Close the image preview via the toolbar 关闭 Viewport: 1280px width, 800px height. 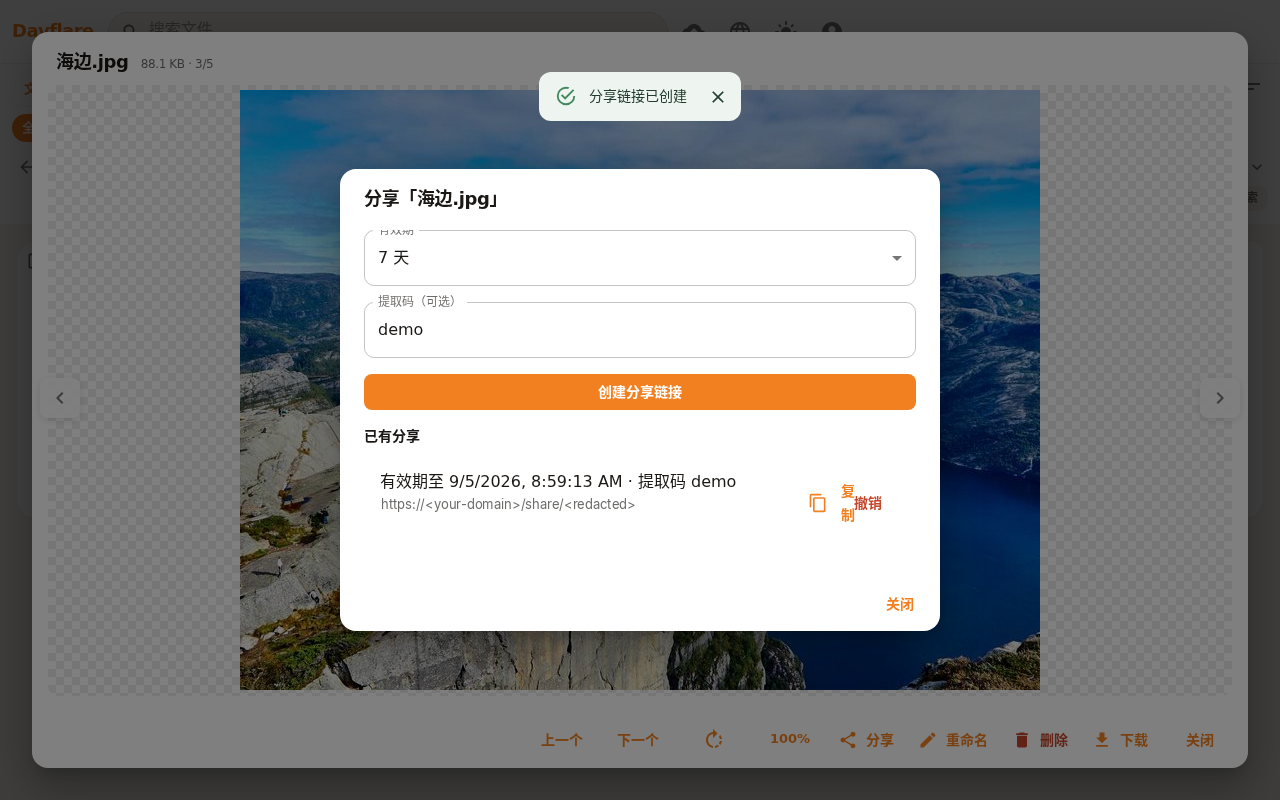(1200, 740)
